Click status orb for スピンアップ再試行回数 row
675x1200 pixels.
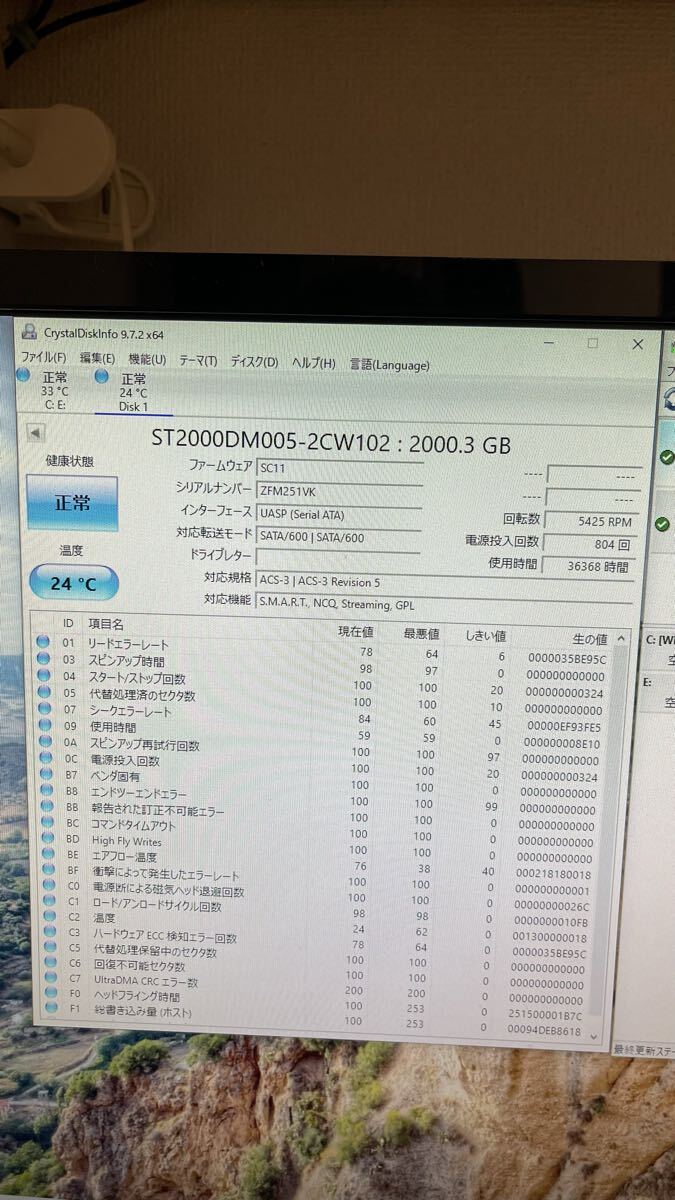point(43,741)
